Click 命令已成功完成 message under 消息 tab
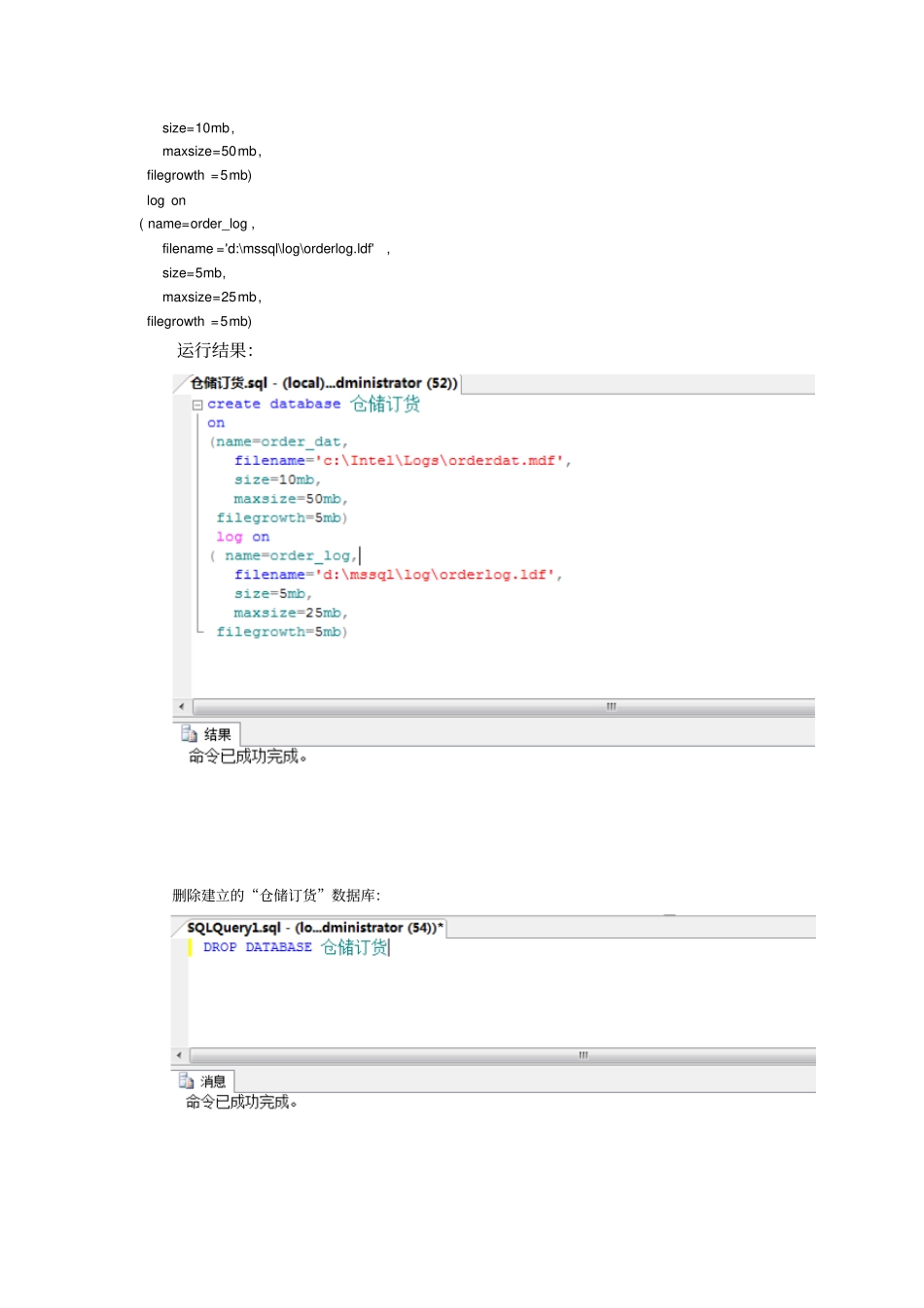Screen dimensions: 924x1308 (x=242, y=1102)
